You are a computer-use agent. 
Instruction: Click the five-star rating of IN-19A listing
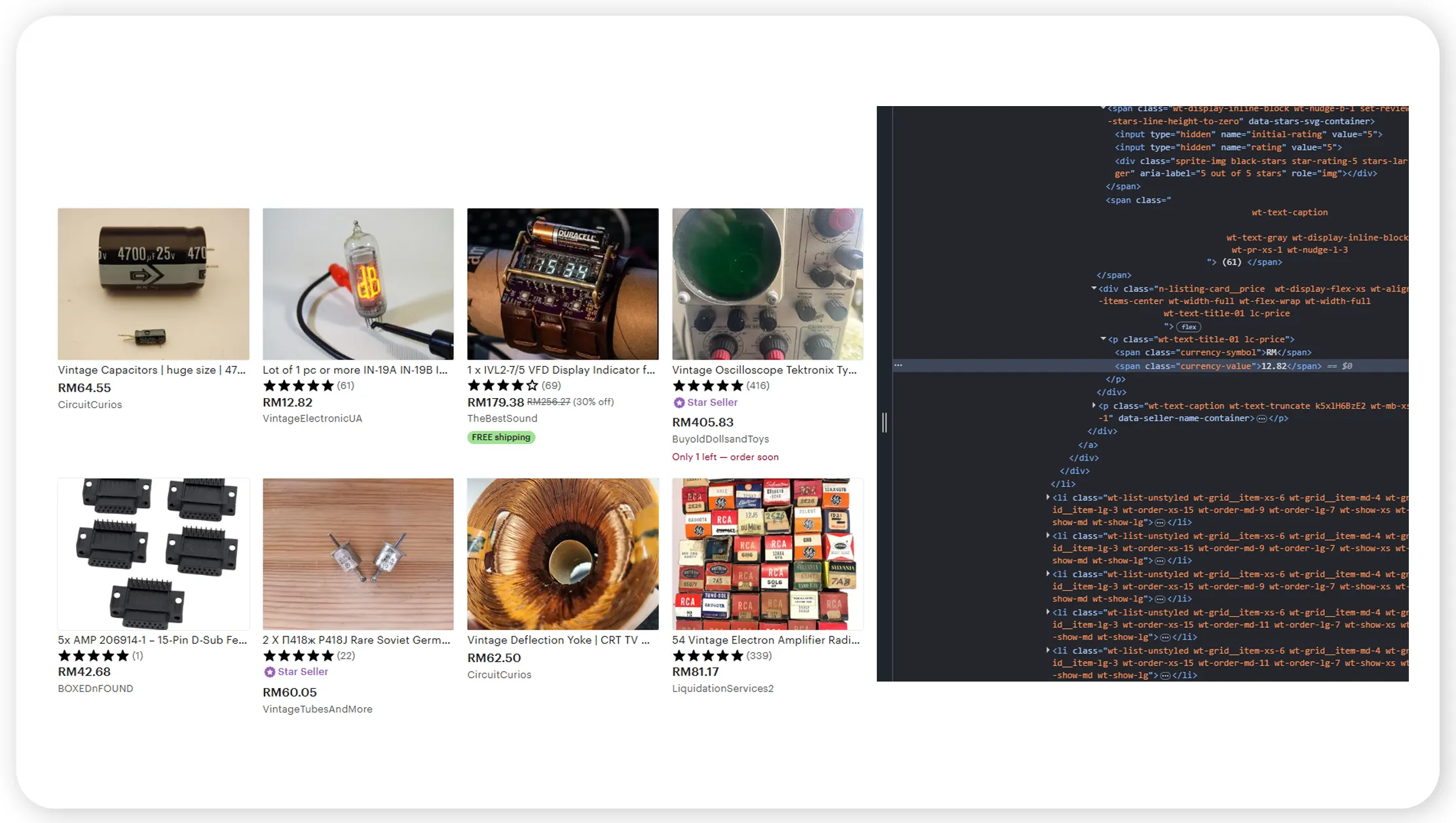298,386
